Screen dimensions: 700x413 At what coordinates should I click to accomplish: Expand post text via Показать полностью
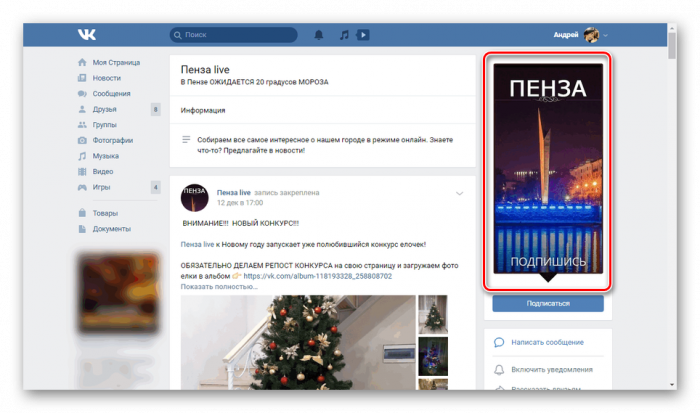(218, 287)
